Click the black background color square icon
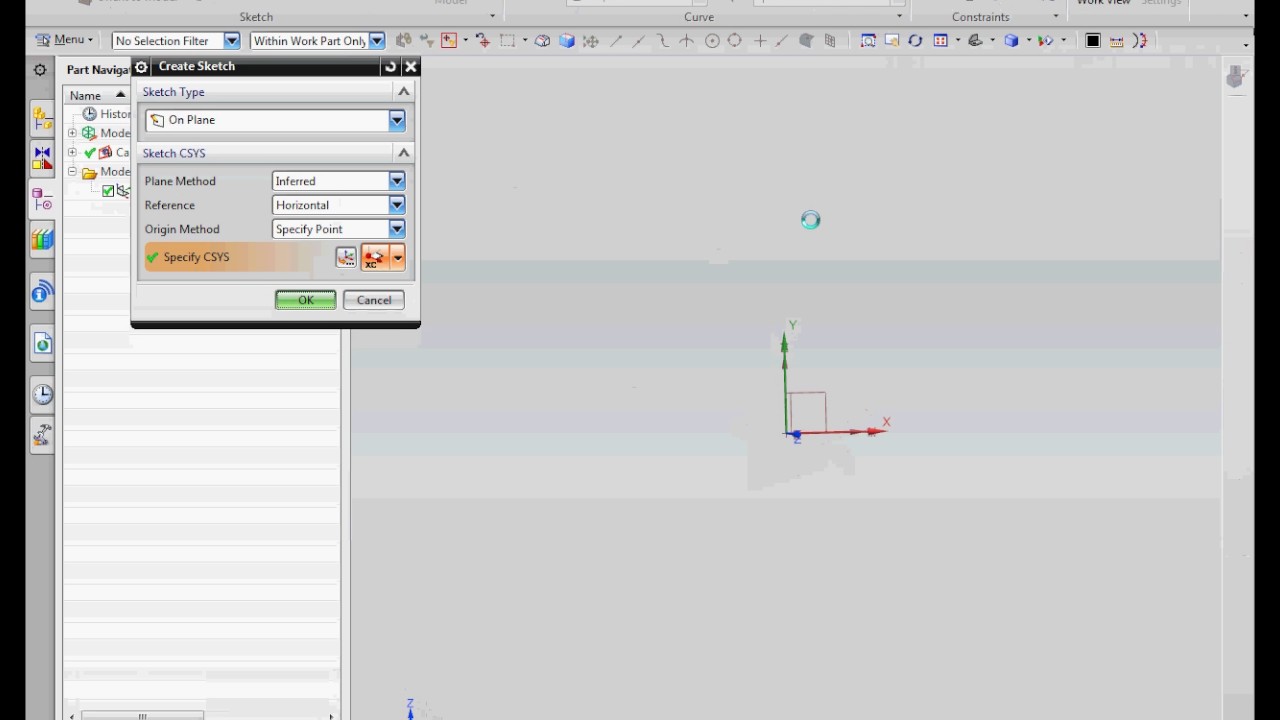The height and width of the screenshot is (720, 1280). 1093,41
